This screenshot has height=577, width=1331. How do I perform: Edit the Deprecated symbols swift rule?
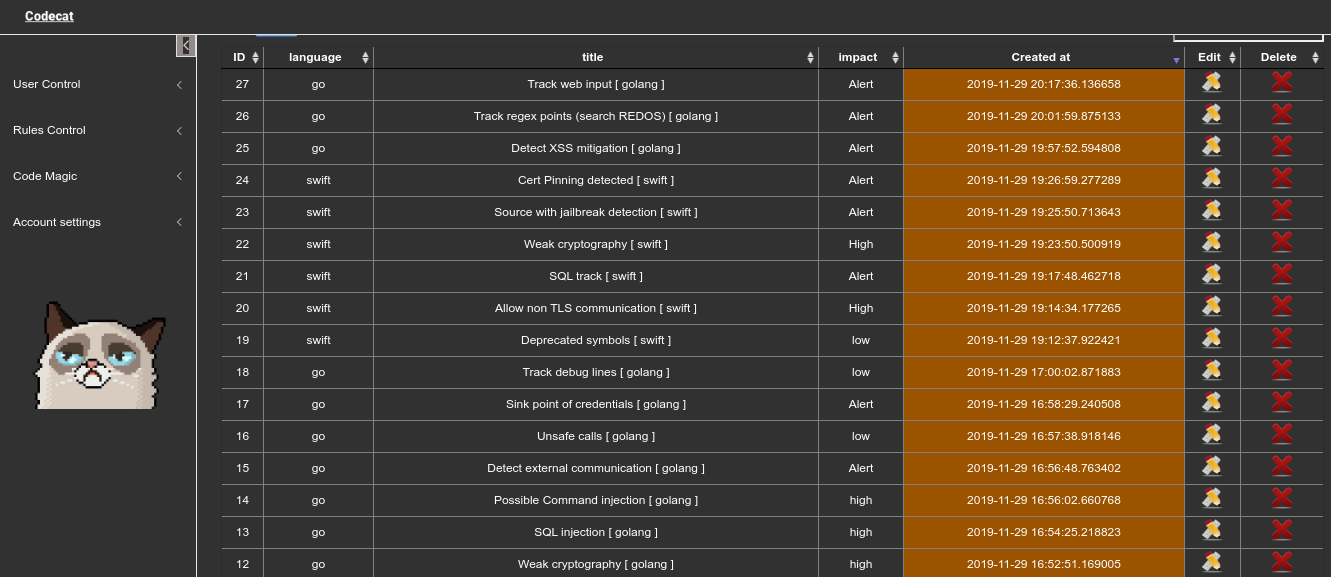point(1211,340)
